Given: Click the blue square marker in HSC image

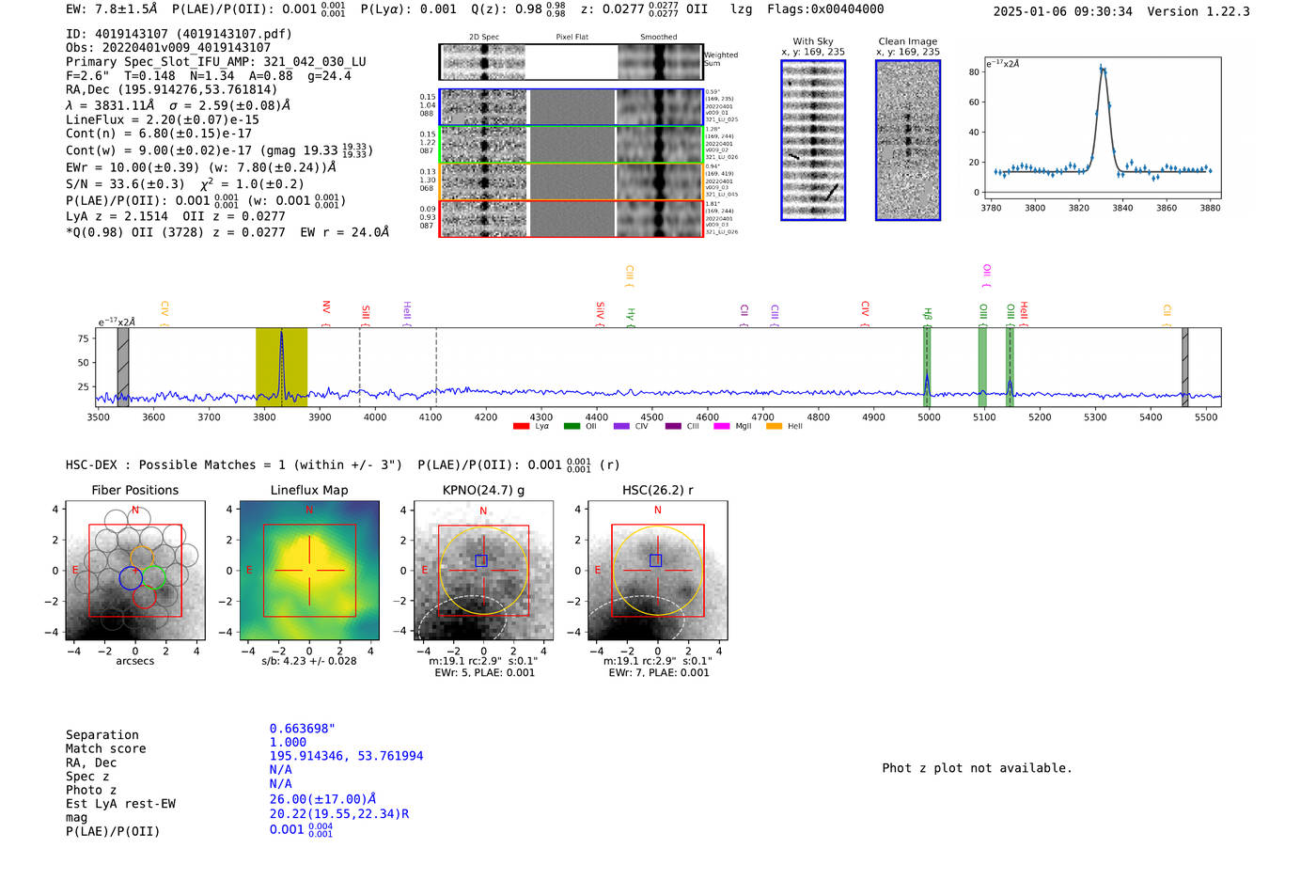Looking at the screenshot, I should (x=655, y=560).
